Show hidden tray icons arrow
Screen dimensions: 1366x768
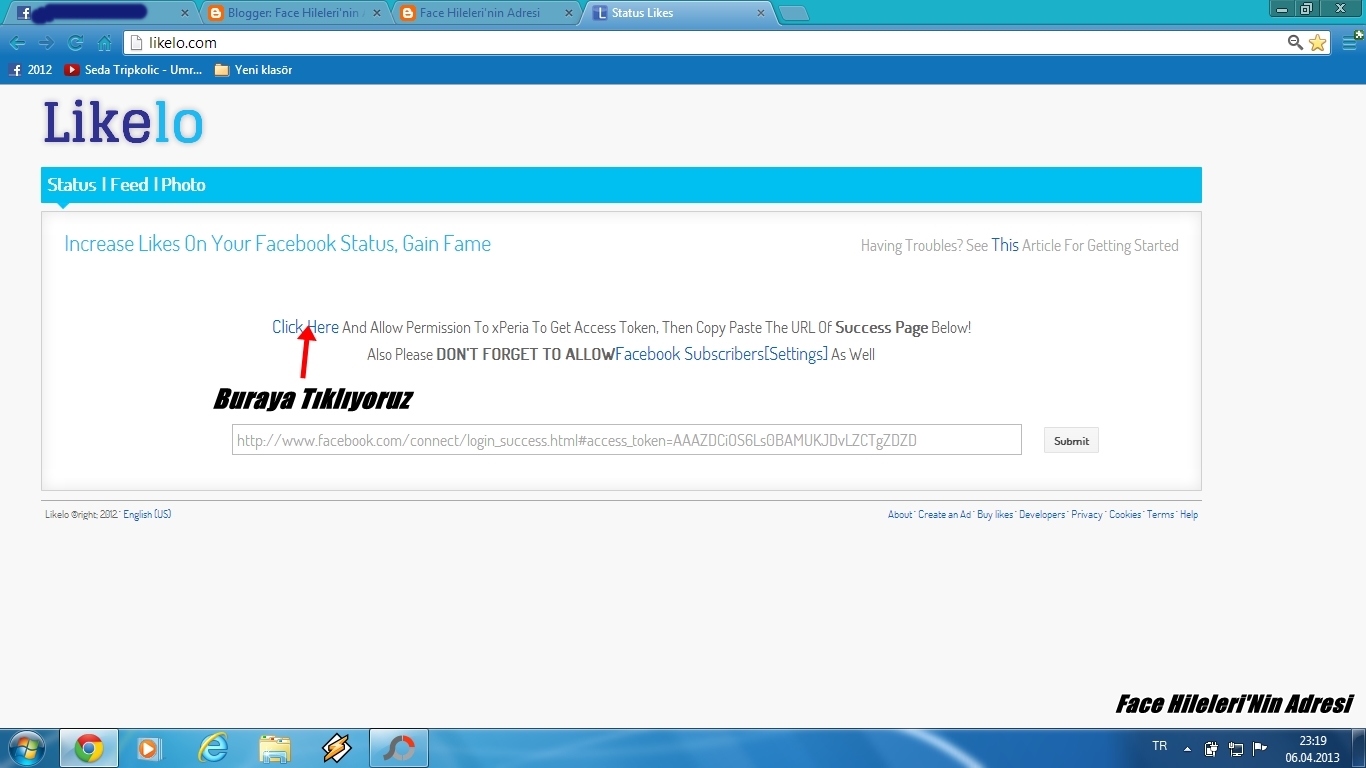[1187, 748]
